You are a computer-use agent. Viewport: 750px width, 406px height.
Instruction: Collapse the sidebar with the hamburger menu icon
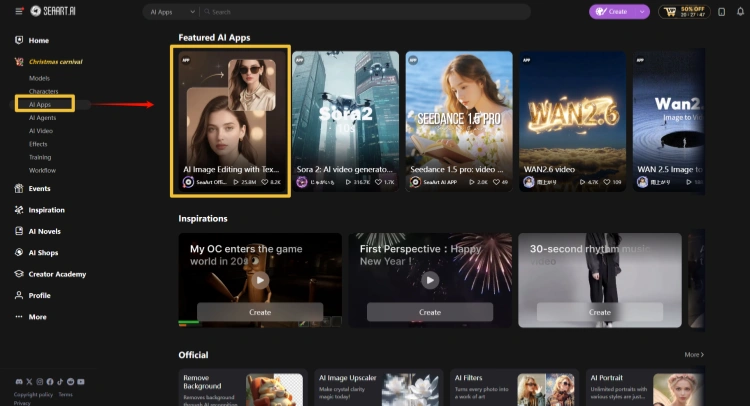[x=20, y=11]
